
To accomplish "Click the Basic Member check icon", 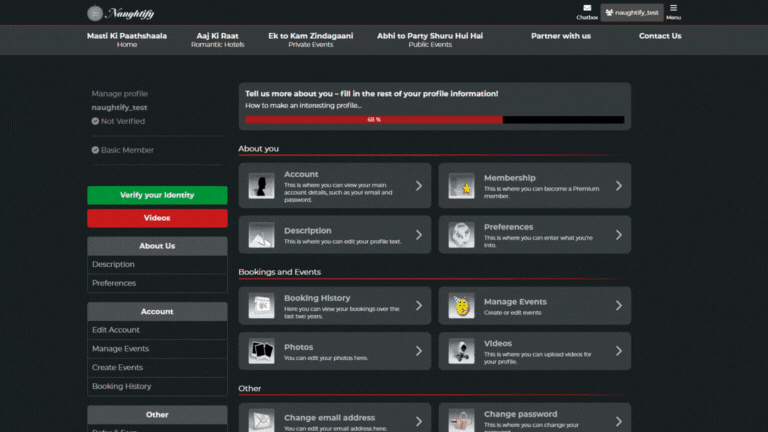I will click(95, 150).
